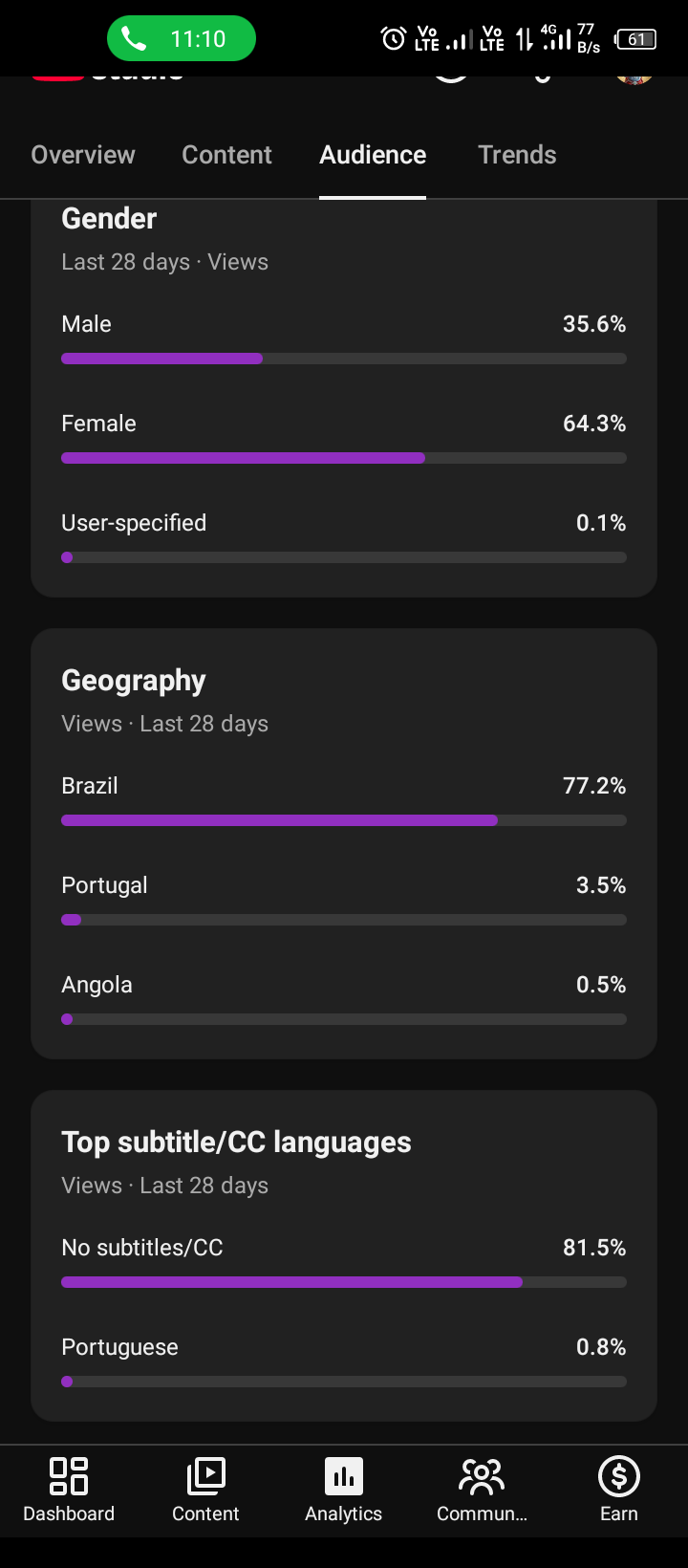Image resolution: width=688 pixels, height=1568 pixels.
Task: Open the Dashboard icon in bottom navigation
Action: click(x=69, y=1476)
